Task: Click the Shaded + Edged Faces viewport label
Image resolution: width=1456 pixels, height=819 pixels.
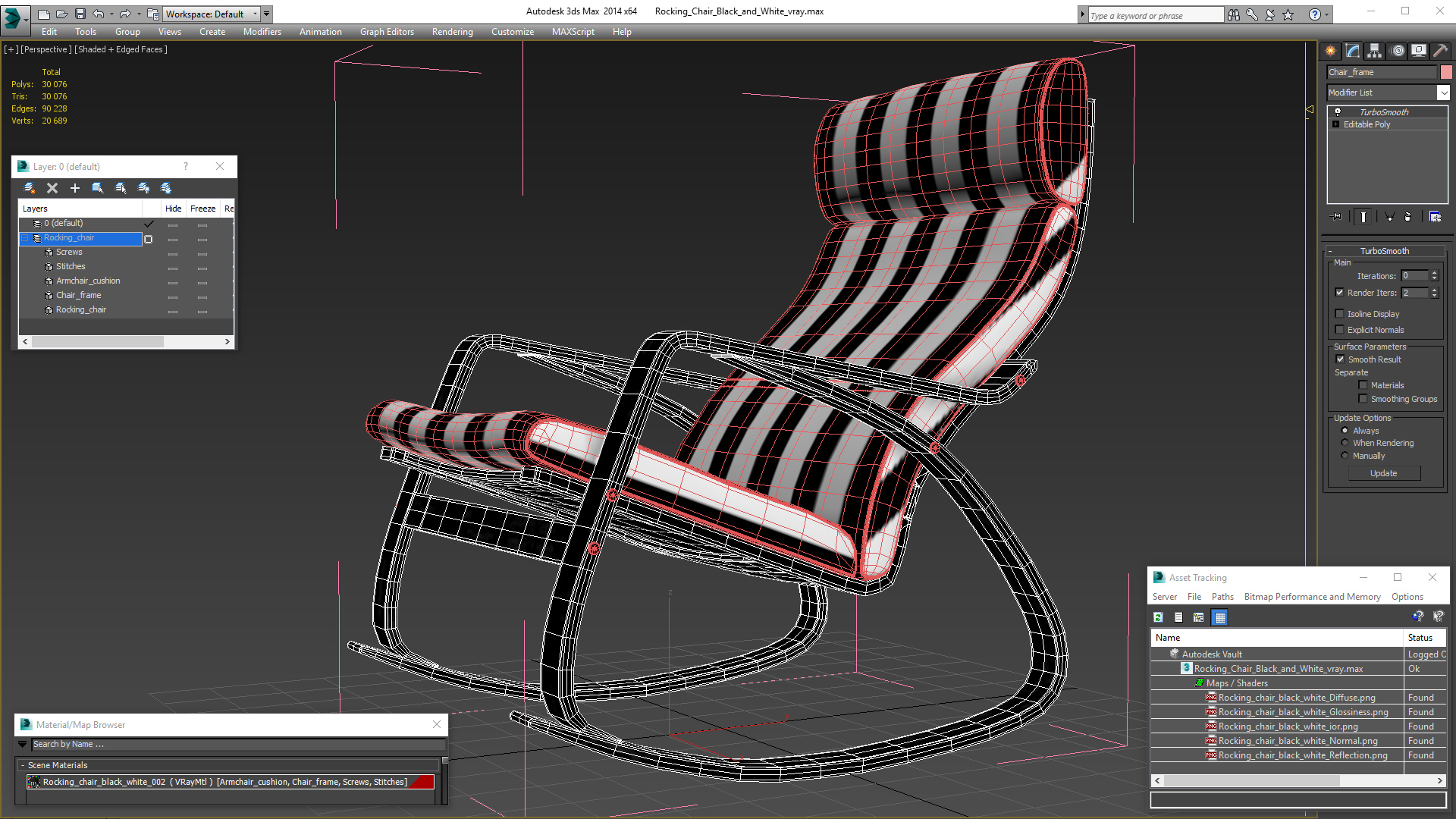Action: pos(121,49)
